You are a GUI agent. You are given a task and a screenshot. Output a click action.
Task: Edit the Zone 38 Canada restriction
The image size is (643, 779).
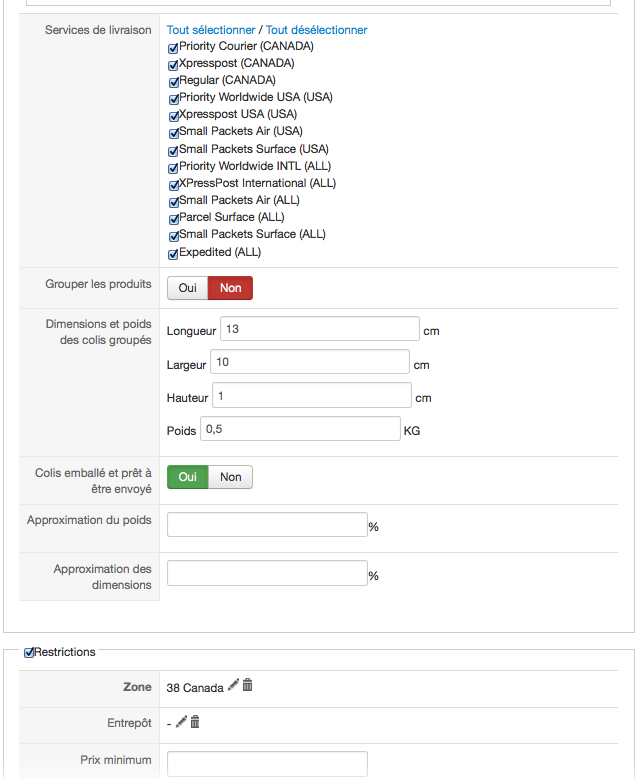click(x=233, y=685)
